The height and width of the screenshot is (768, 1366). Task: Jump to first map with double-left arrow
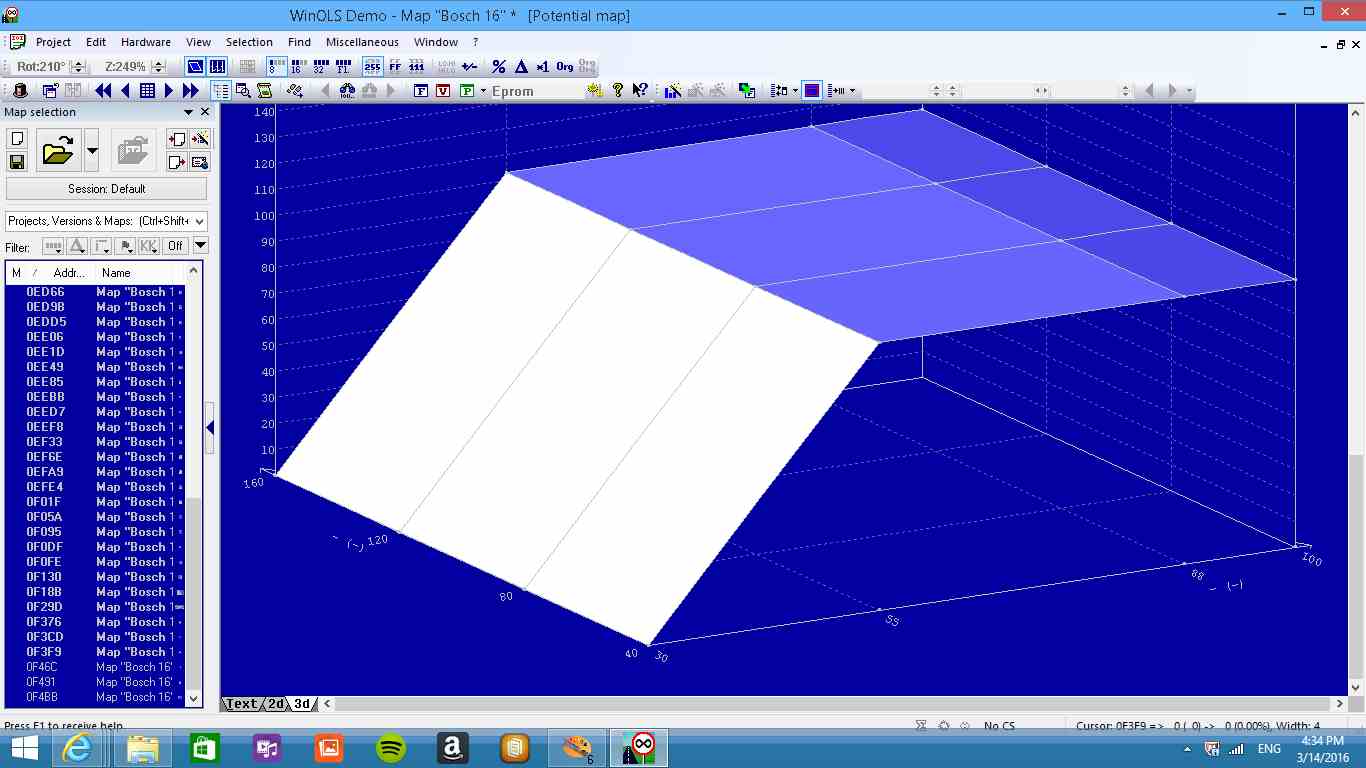point(103,91)
